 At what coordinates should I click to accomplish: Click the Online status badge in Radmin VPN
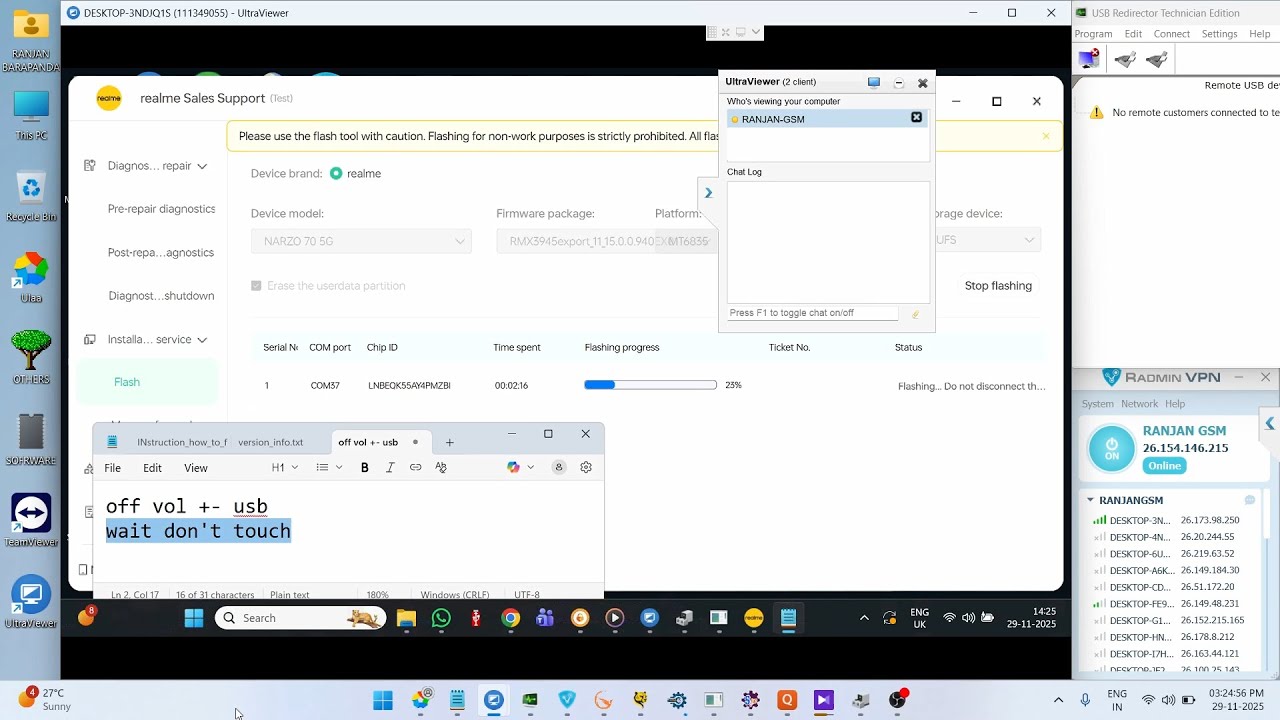pos(1164,466)
